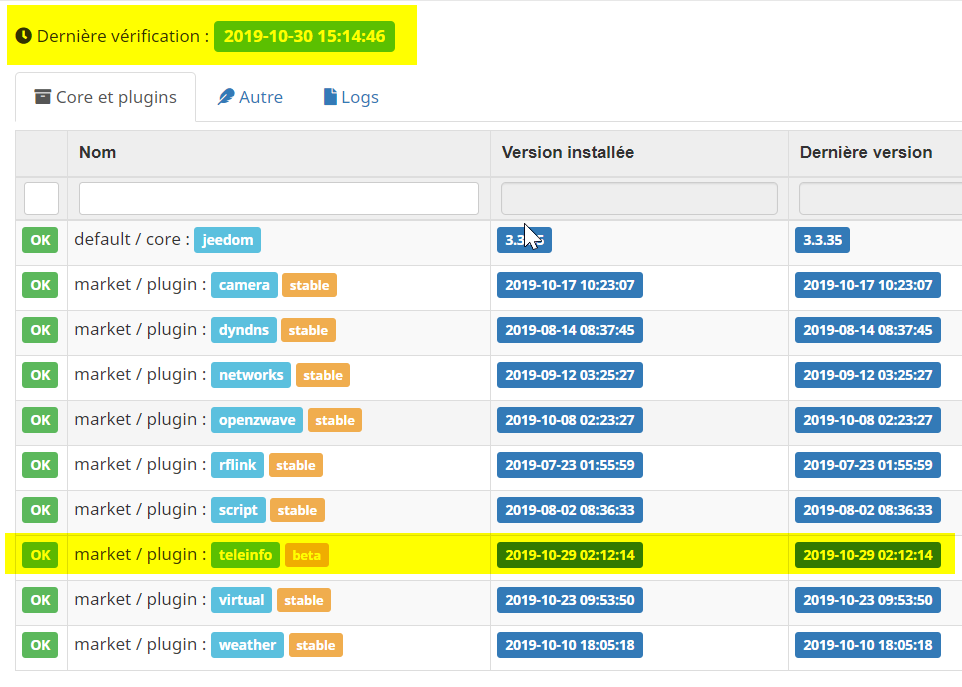Click the stable tag on camera row
This screenshot has width=962, height=687.
[x=309, y=285]
